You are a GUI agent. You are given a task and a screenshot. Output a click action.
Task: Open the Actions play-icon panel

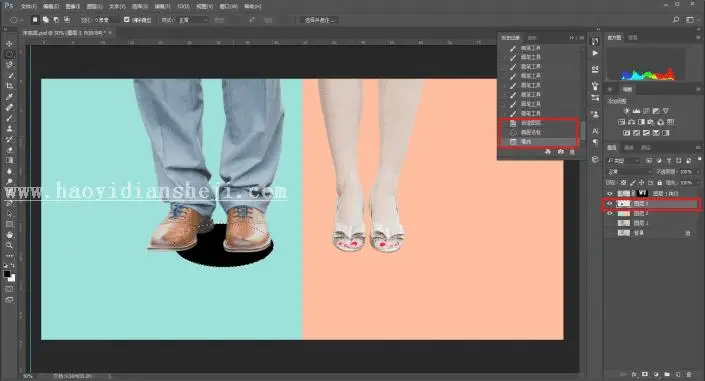pyautogui.click(x=595, y=53)
